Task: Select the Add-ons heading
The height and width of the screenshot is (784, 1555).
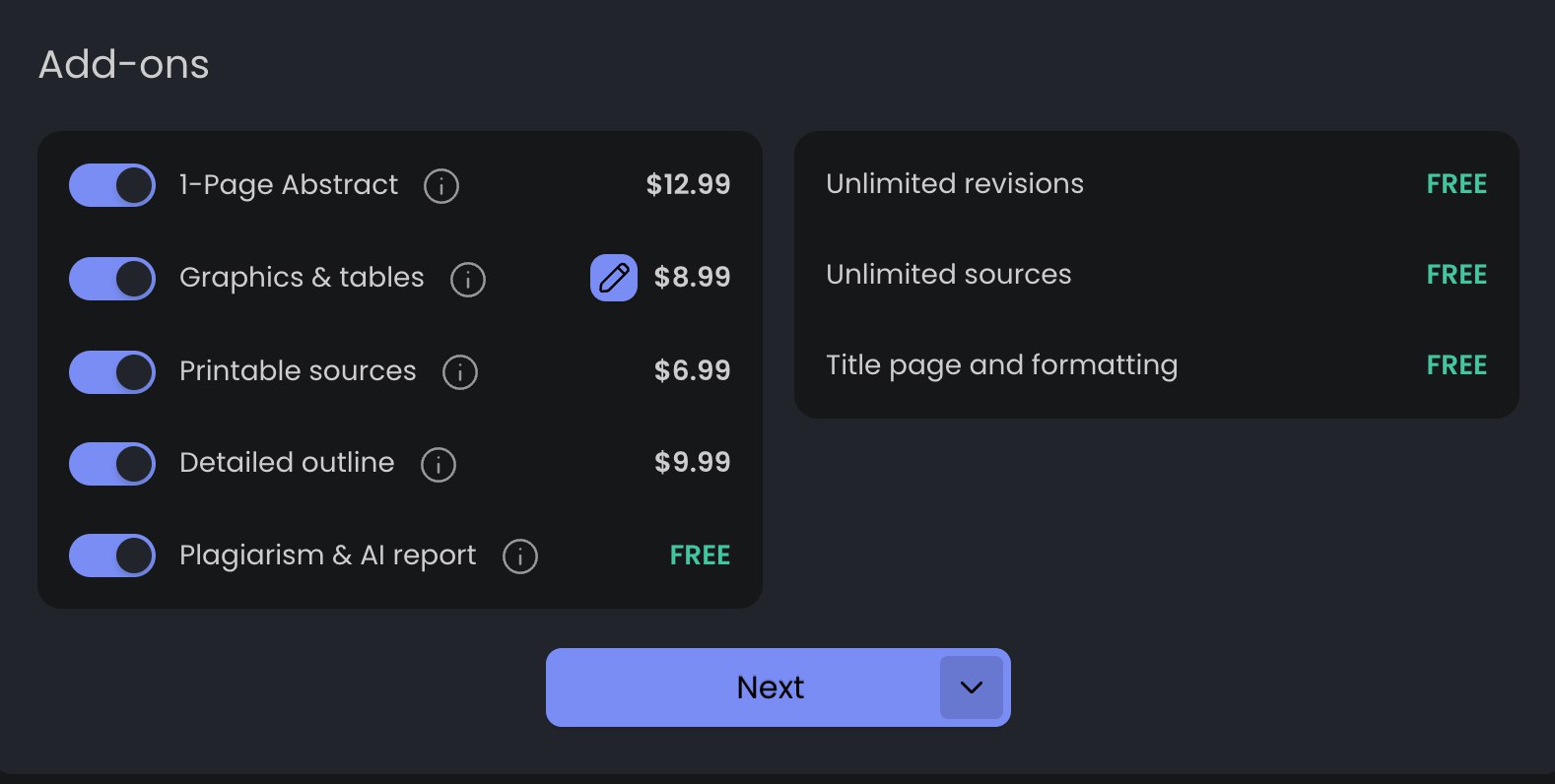Action: point(123,64)
